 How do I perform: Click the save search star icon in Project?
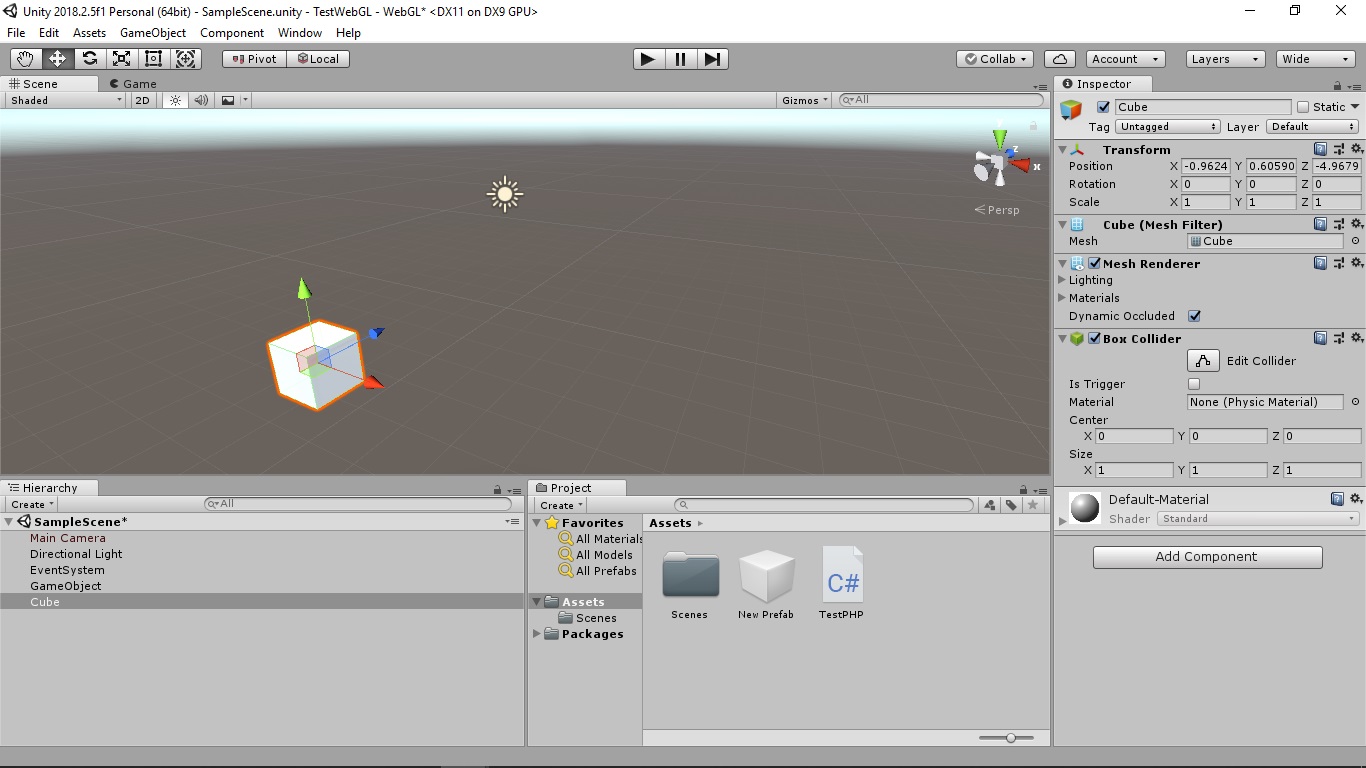(1033, 505)
